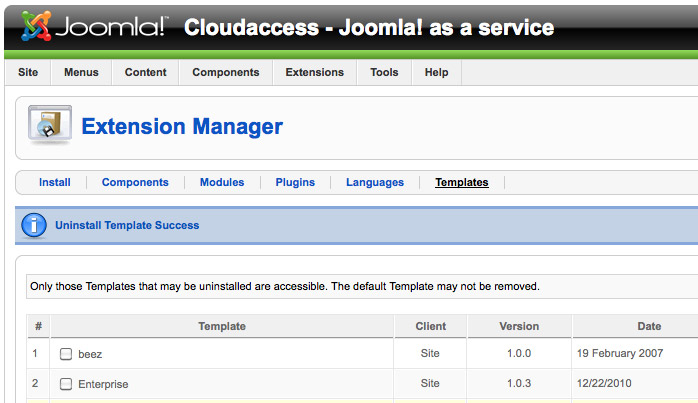698x403 pixels.
Task: Click the Extension Manager heading
Action: pos(182,126)
